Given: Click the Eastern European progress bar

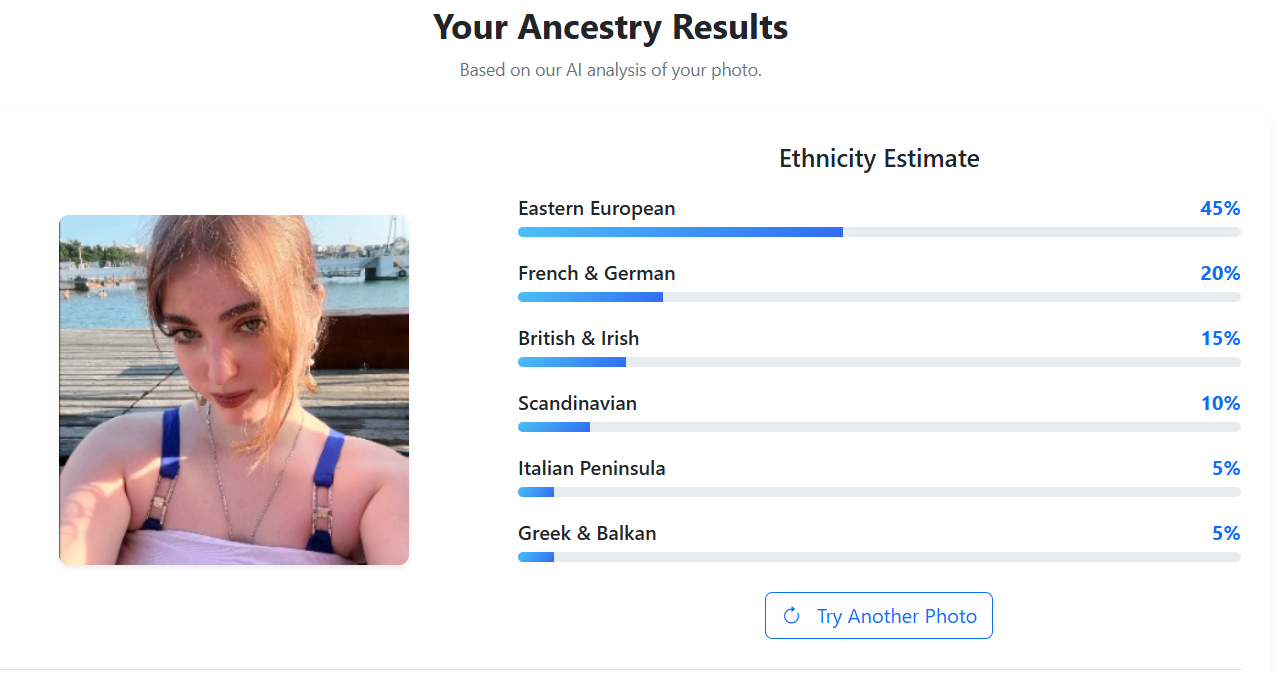Looking at the screenshot, I should click(x=879, y=232).
